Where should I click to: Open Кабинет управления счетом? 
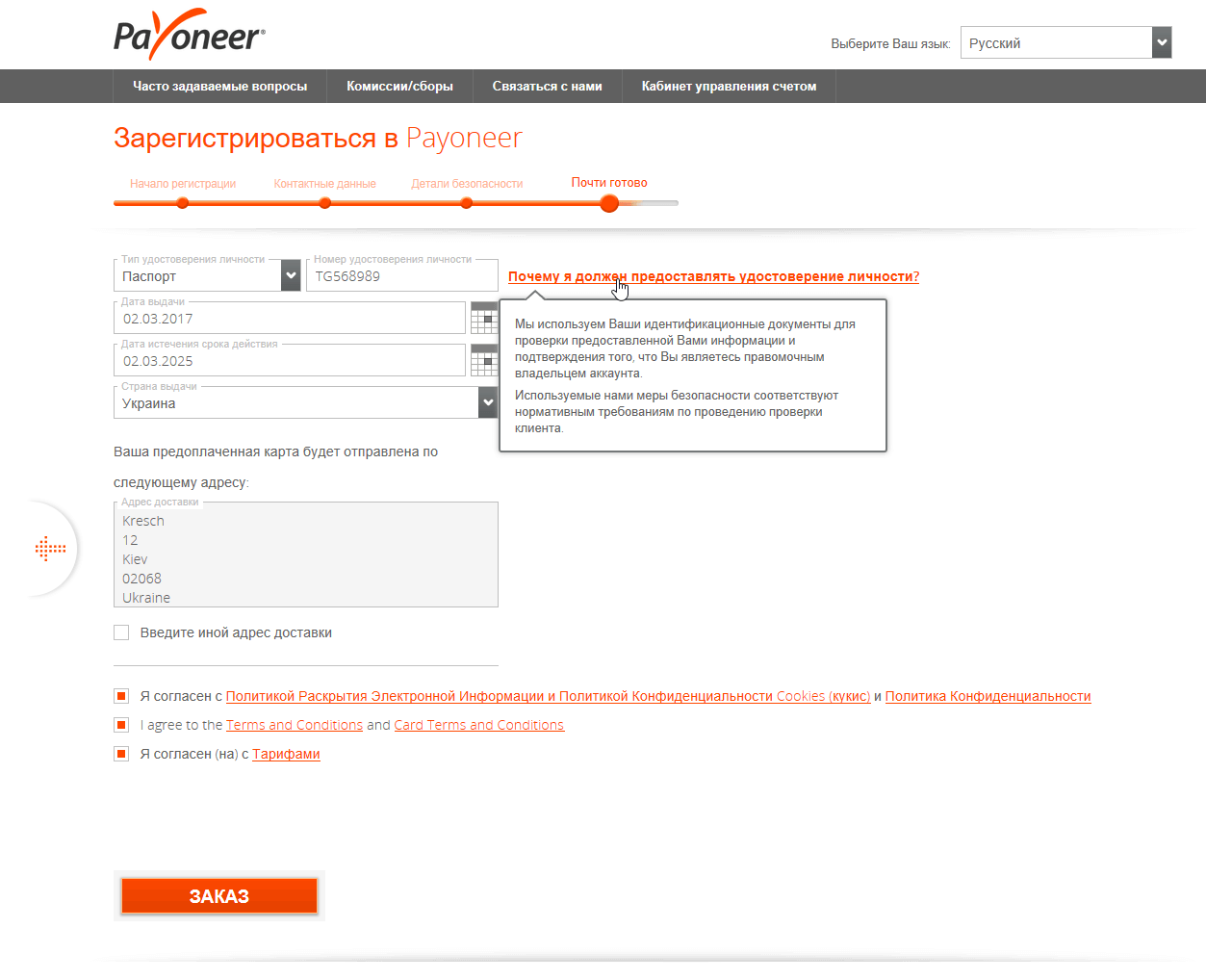click(729, 86)
